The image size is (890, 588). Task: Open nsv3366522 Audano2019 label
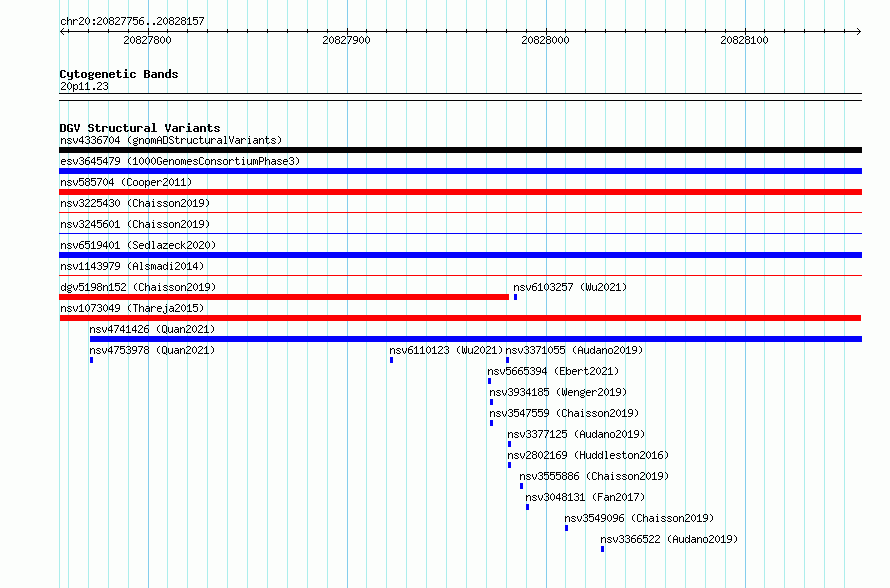click(x=669, y=539)
